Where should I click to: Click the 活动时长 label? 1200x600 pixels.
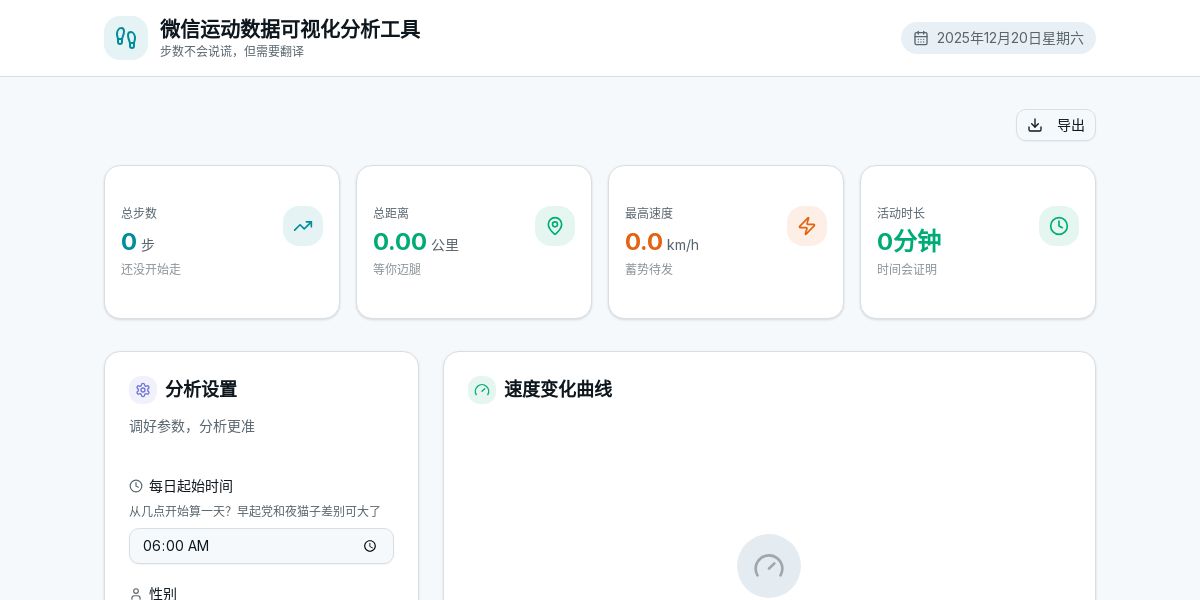point(901,213)
